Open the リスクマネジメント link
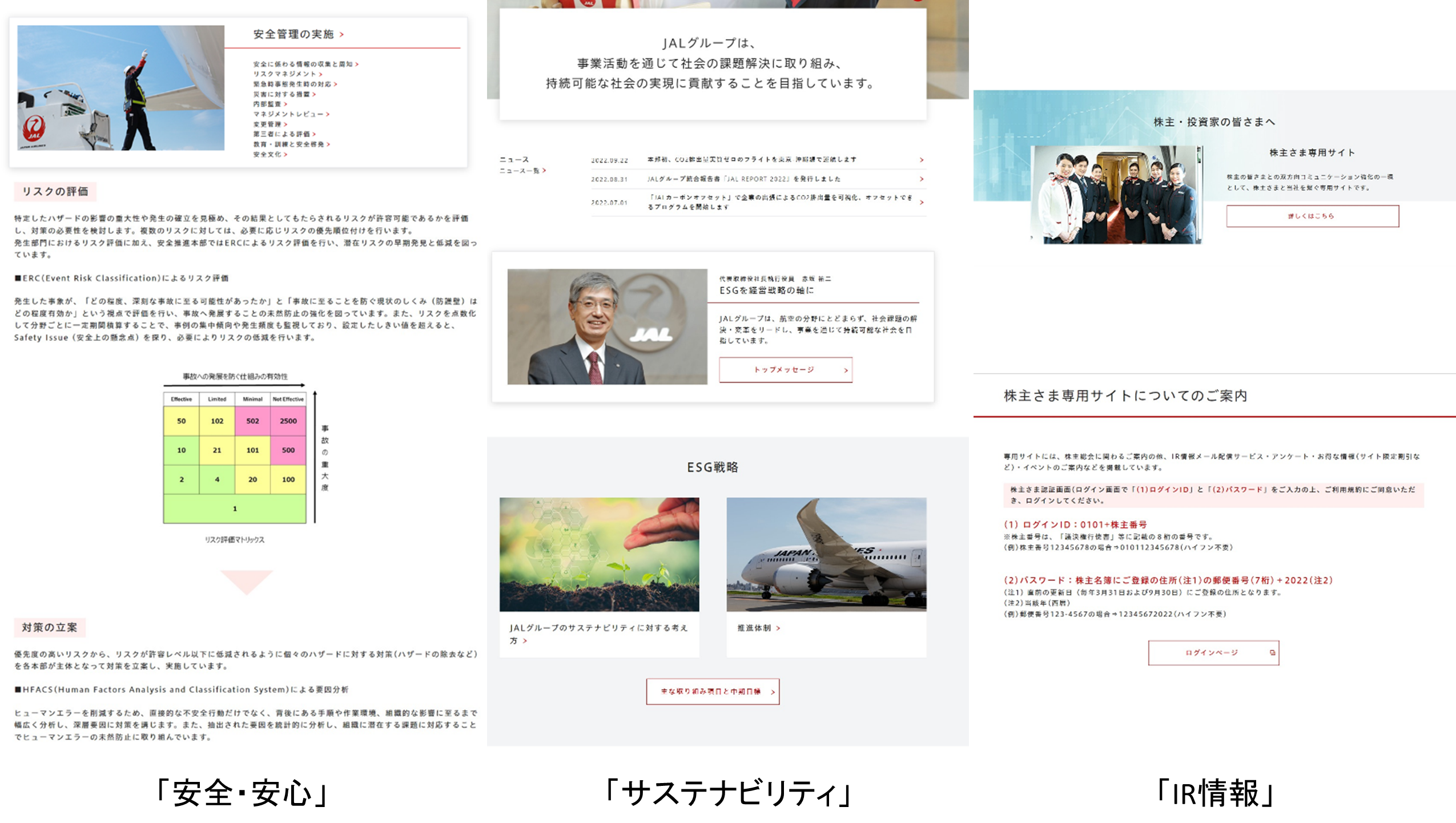Screen dimensions: 1456x823 pyautogui.click(x=285, y=74)
